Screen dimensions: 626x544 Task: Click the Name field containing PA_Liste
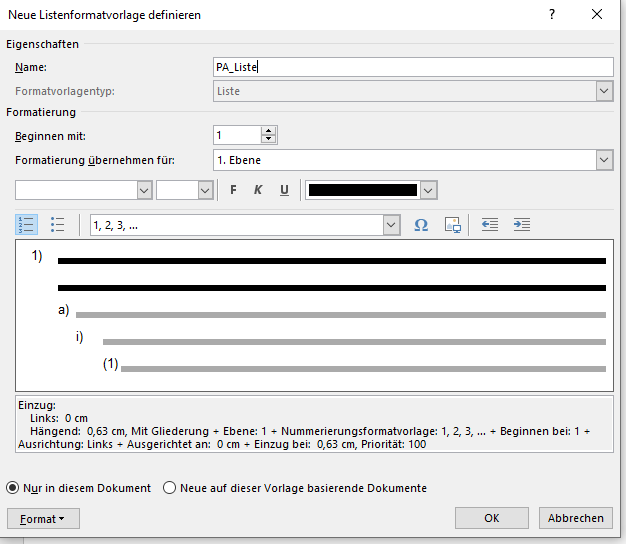pyautogui.click(x=412, y=67)
